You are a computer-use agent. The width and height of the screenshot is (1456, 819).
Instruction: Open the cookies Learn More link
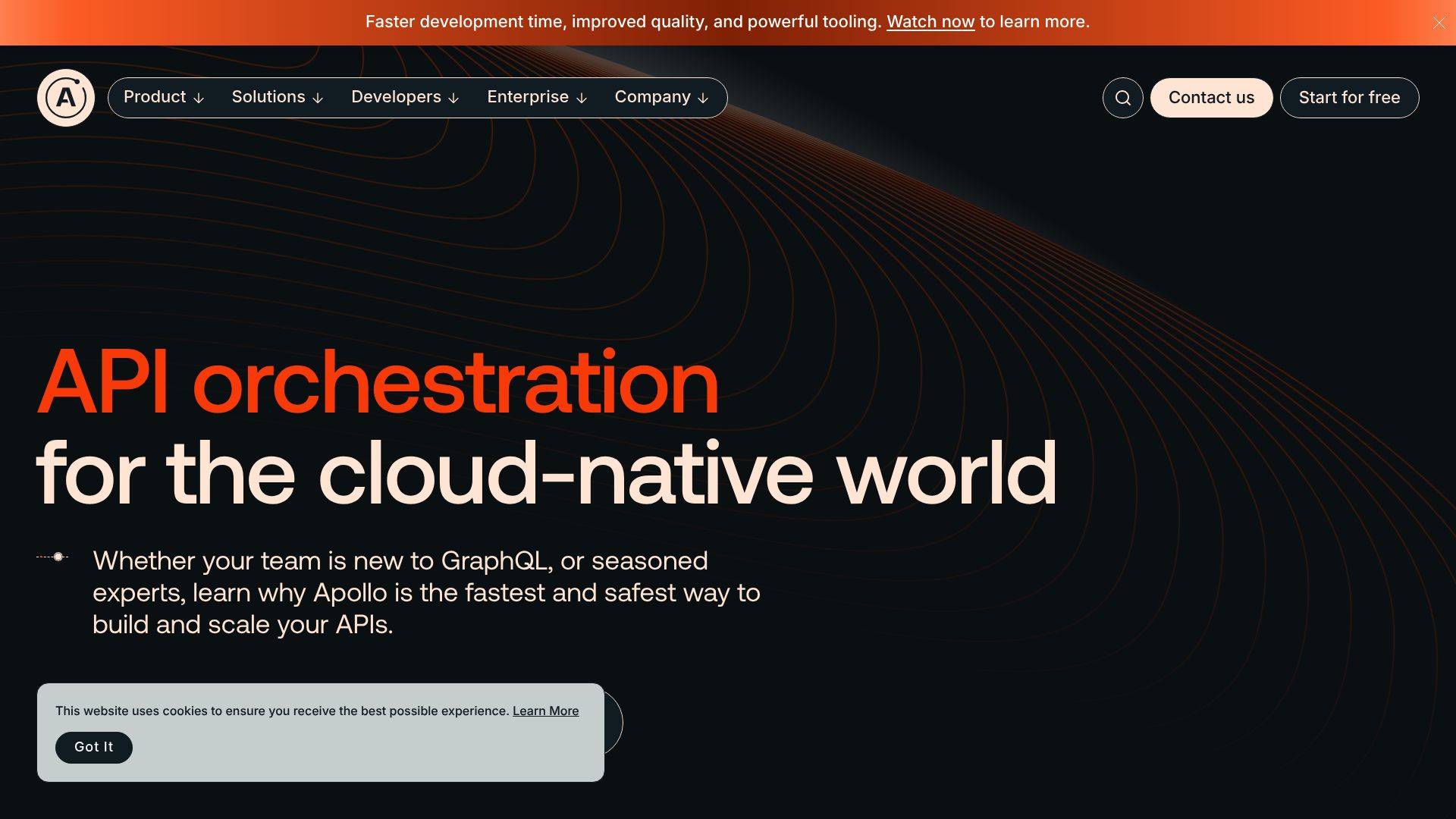[545, 711]
